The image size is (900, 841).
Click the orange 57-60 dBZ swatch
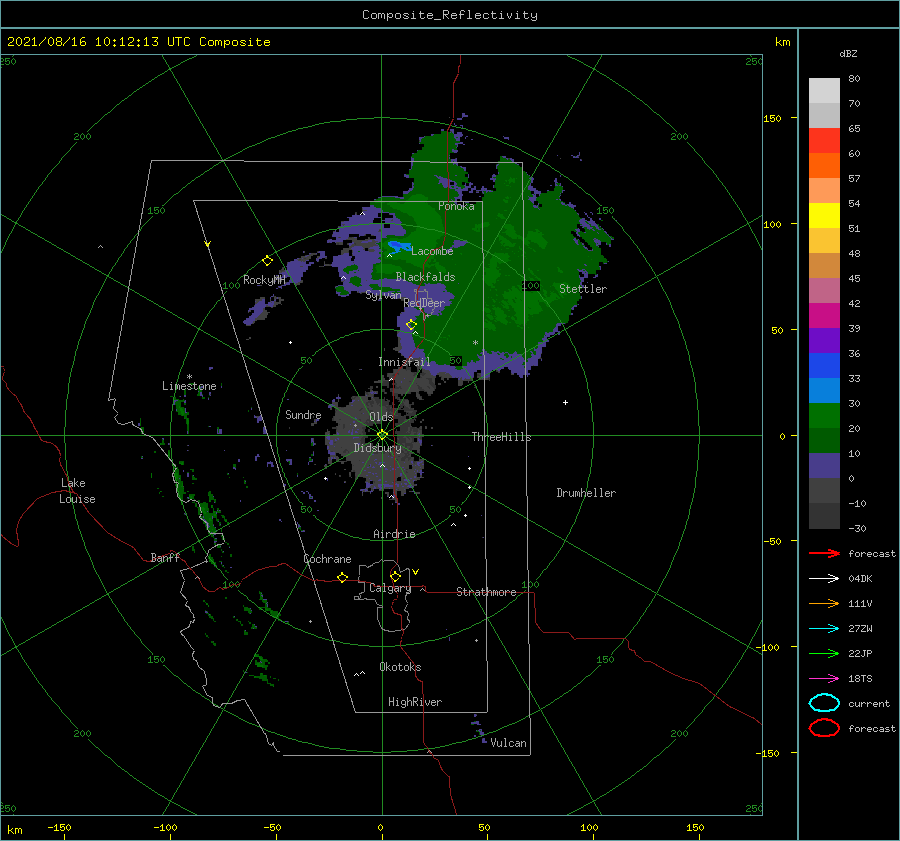(x=824, y=166)
